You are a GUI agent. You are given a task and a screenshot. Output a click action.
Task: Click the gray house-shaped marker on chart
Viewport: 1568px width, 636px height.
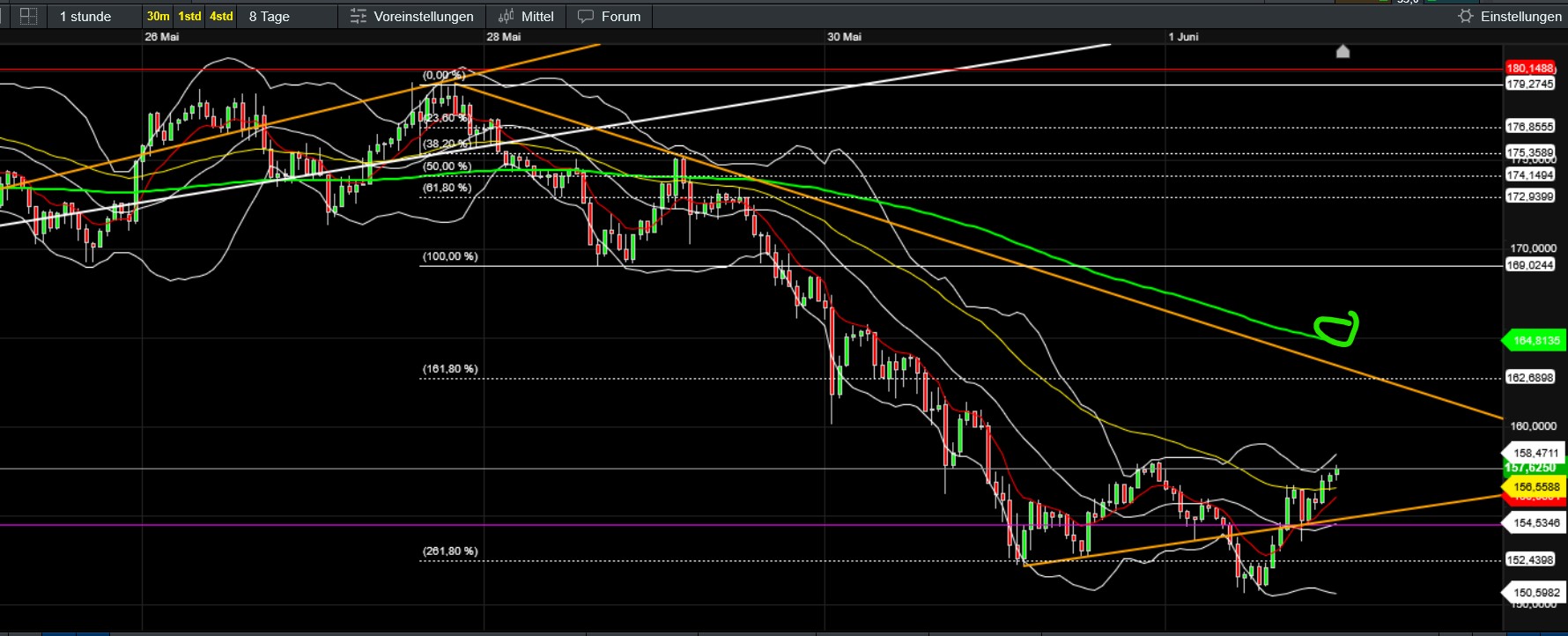tap(1342, 51)
